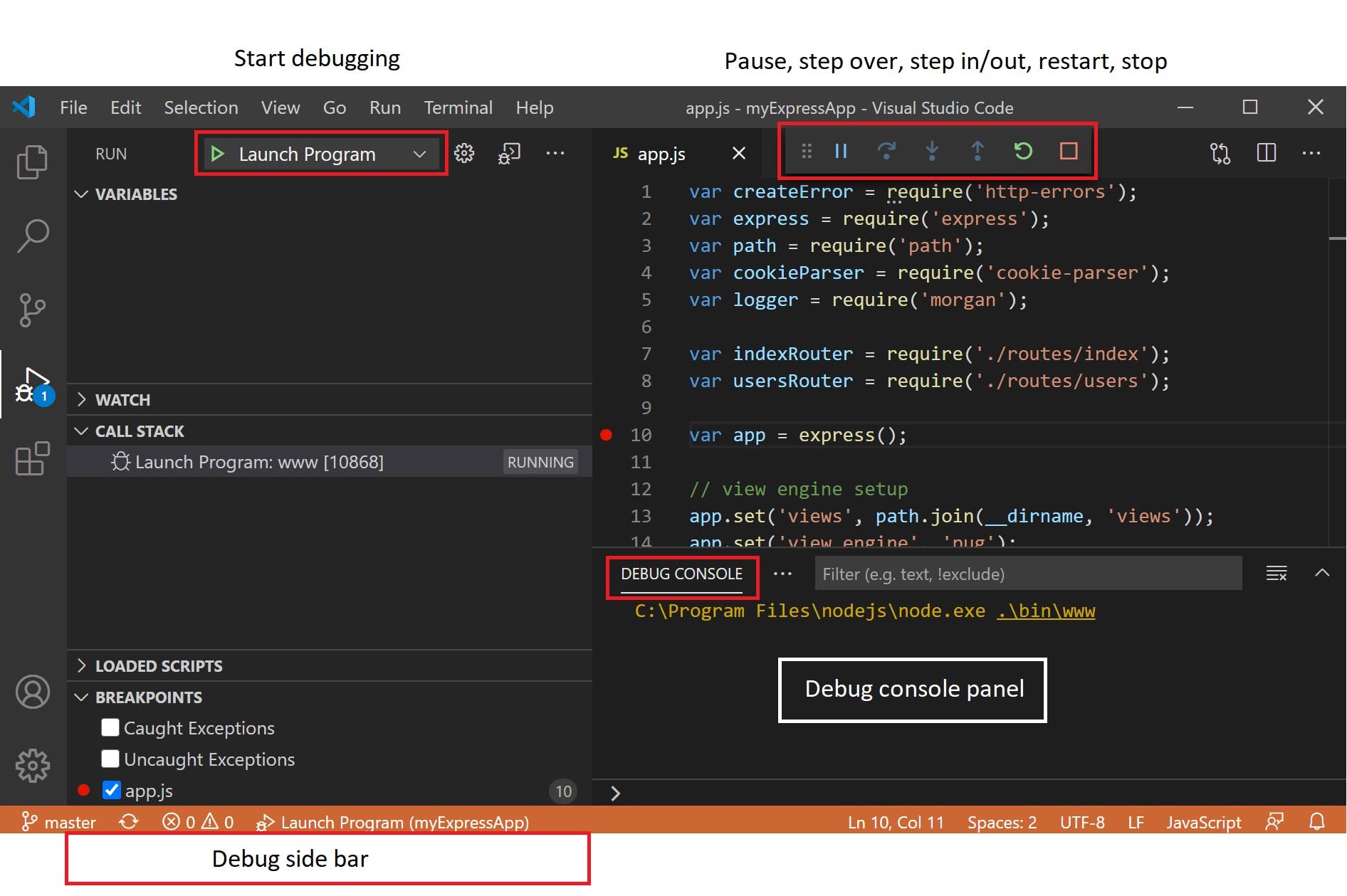Disable the app.js breakpoints checkbox

(x=112, y=790)
